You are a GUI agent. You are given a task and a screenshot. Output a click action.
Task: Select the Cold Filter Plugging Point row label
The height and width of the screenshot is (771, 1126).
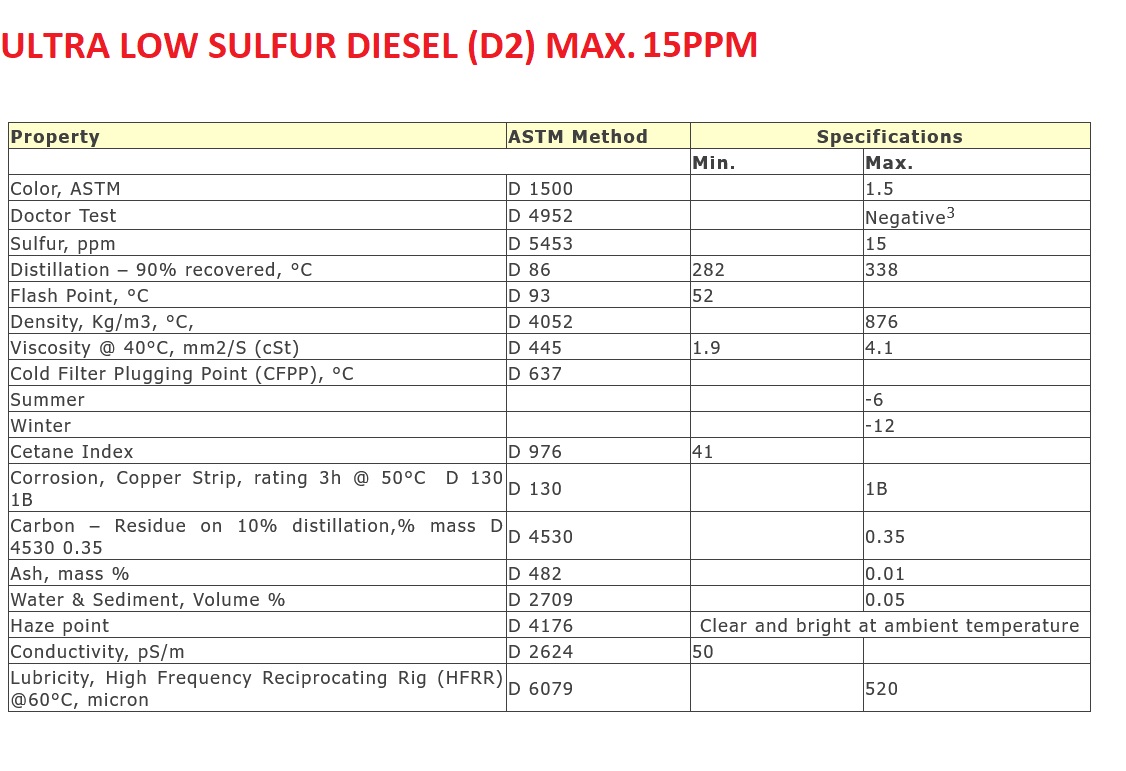(182, 374)
